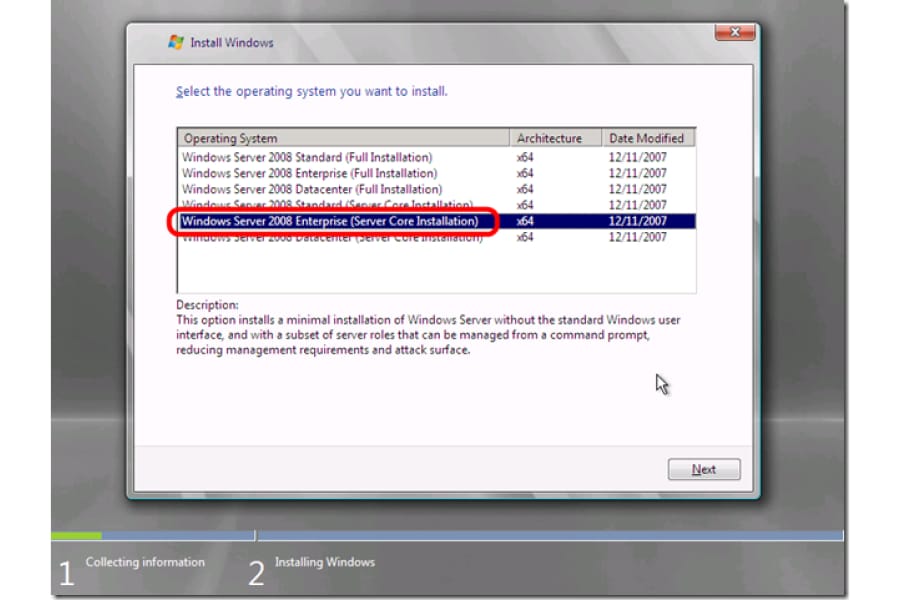Screen dimensions: 900x600
Task: Click the green setup progress bar
Action: pyautogui.click(x=77, y=535)
